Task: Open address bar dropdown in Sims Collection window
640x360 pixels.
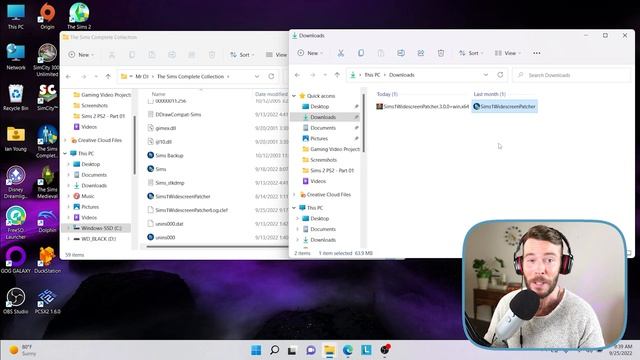Action: (257, 76)
